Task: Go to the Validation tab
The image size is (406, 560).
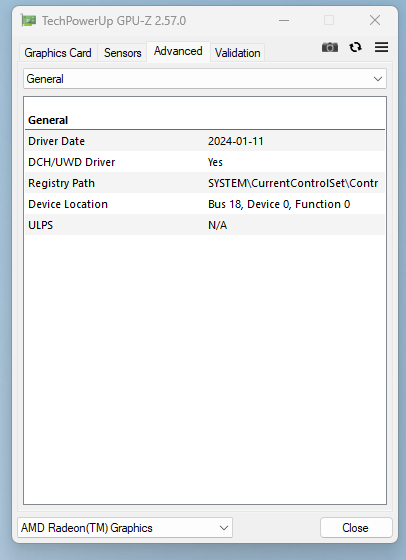Action: 237,53
